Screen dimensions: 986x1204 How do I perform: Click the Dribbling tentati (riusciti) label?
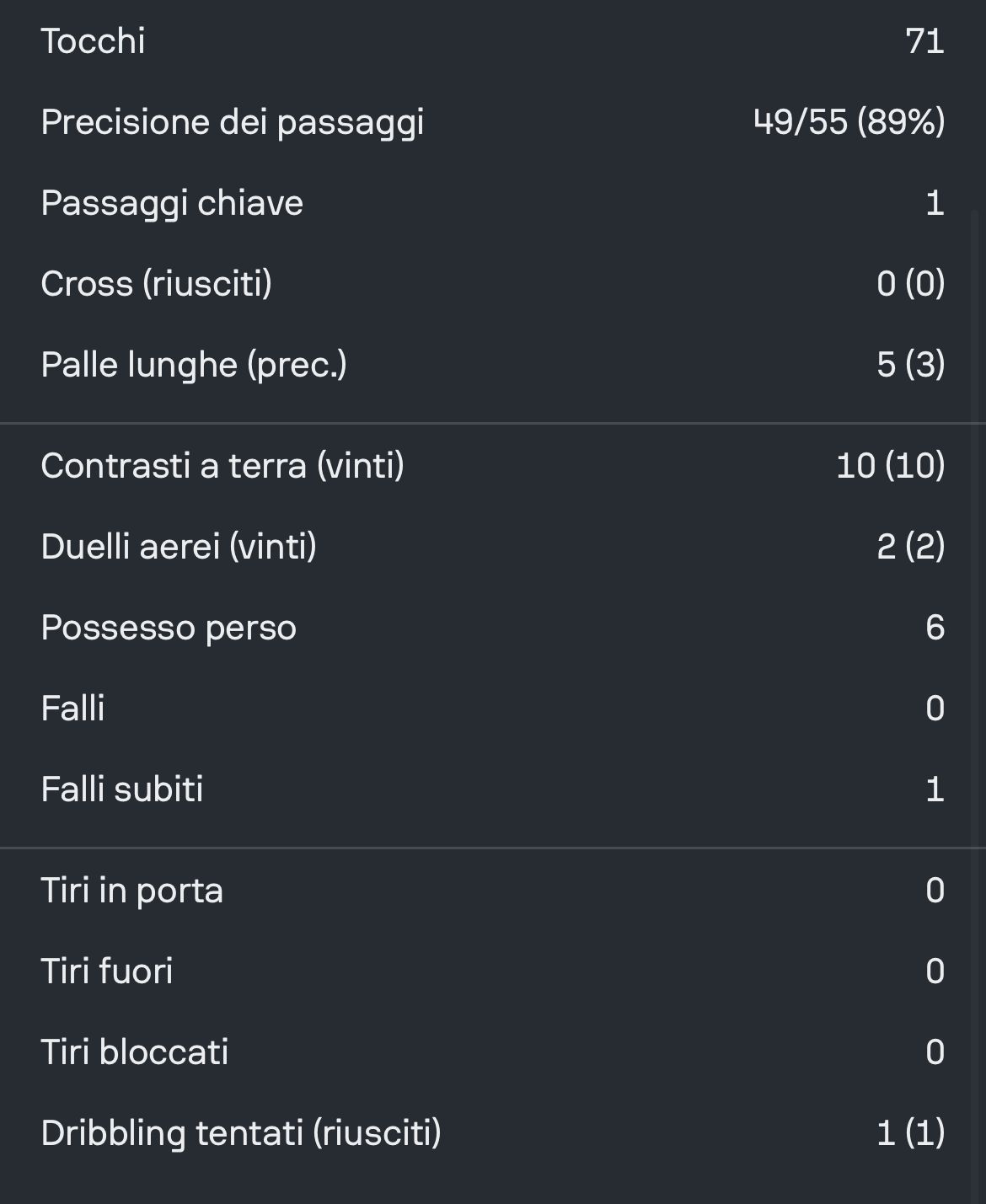pyautogui.click(x=241, y=1133)
